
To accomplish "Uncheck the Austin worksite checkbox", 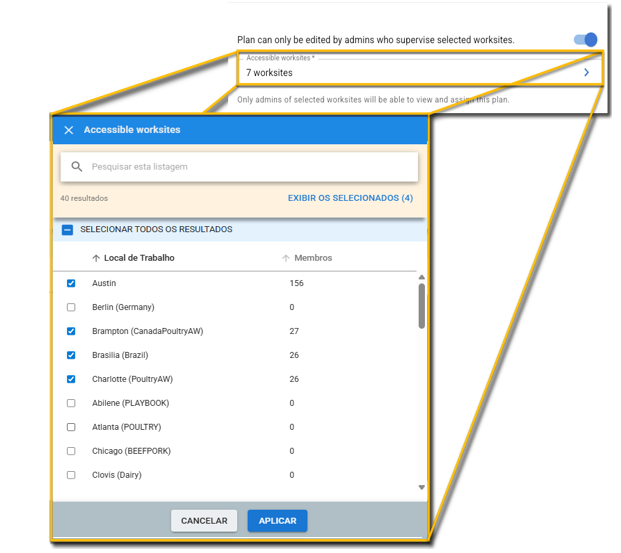I will [x=71, y=283].
